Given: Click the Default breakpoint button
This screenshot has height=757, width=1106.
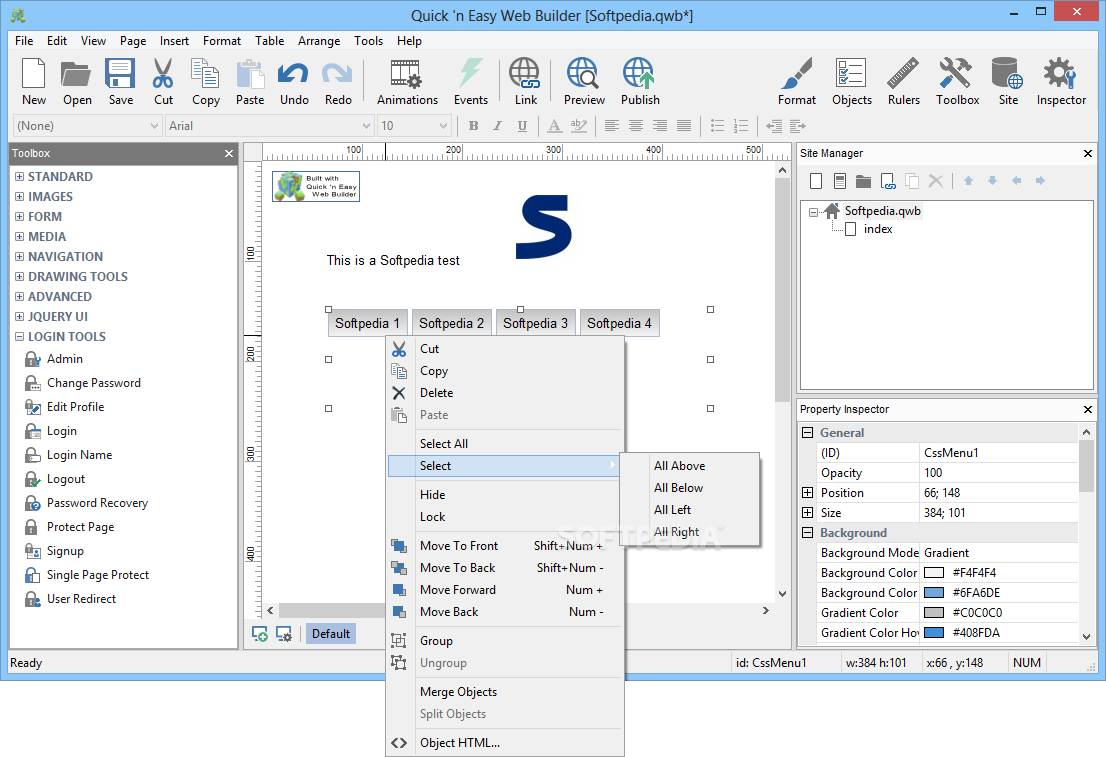Looking at the screenshot, I should (331, 634).
